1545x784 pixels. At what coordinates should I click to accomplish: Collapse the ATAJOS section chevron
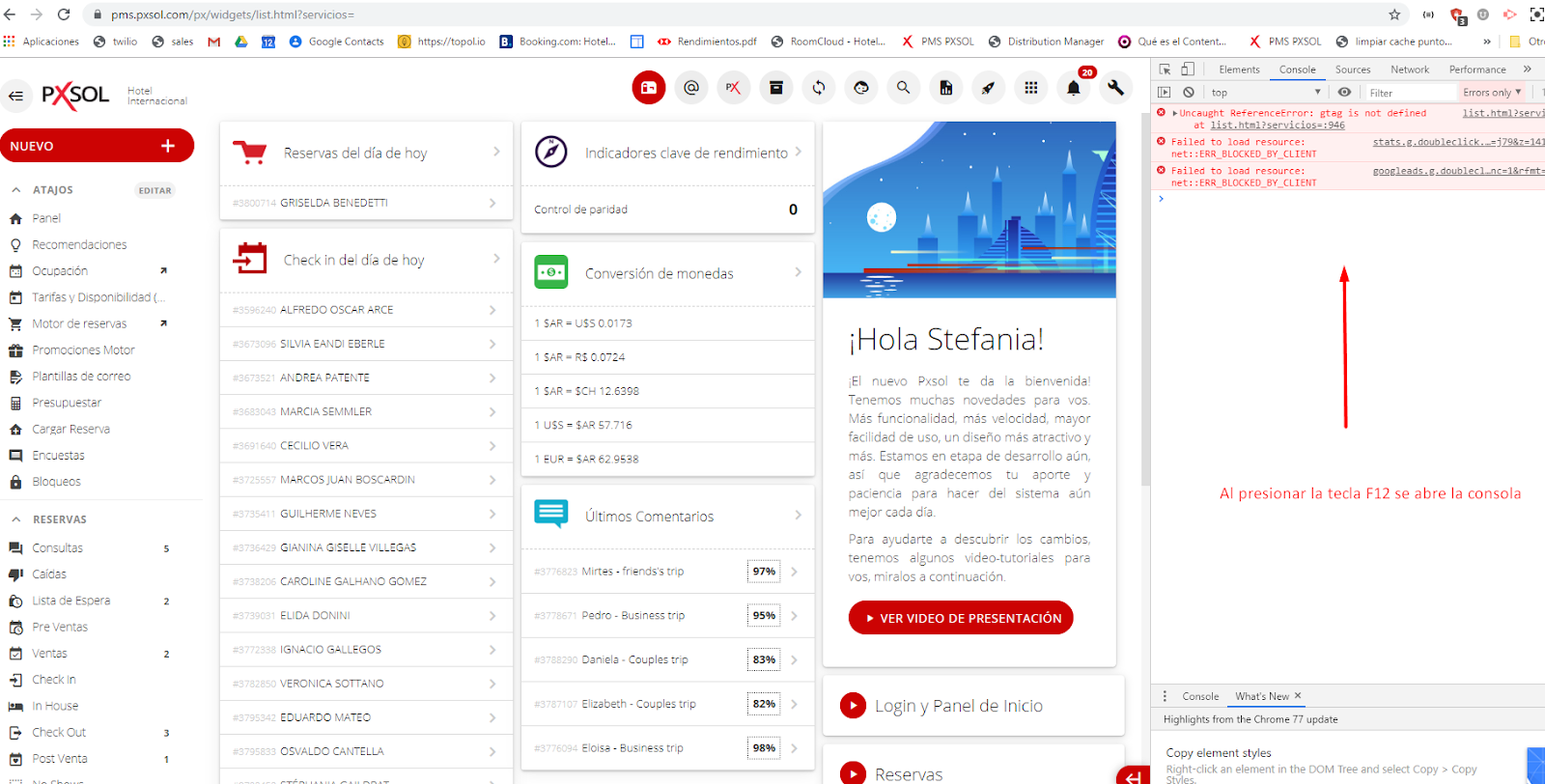[15, 190]
